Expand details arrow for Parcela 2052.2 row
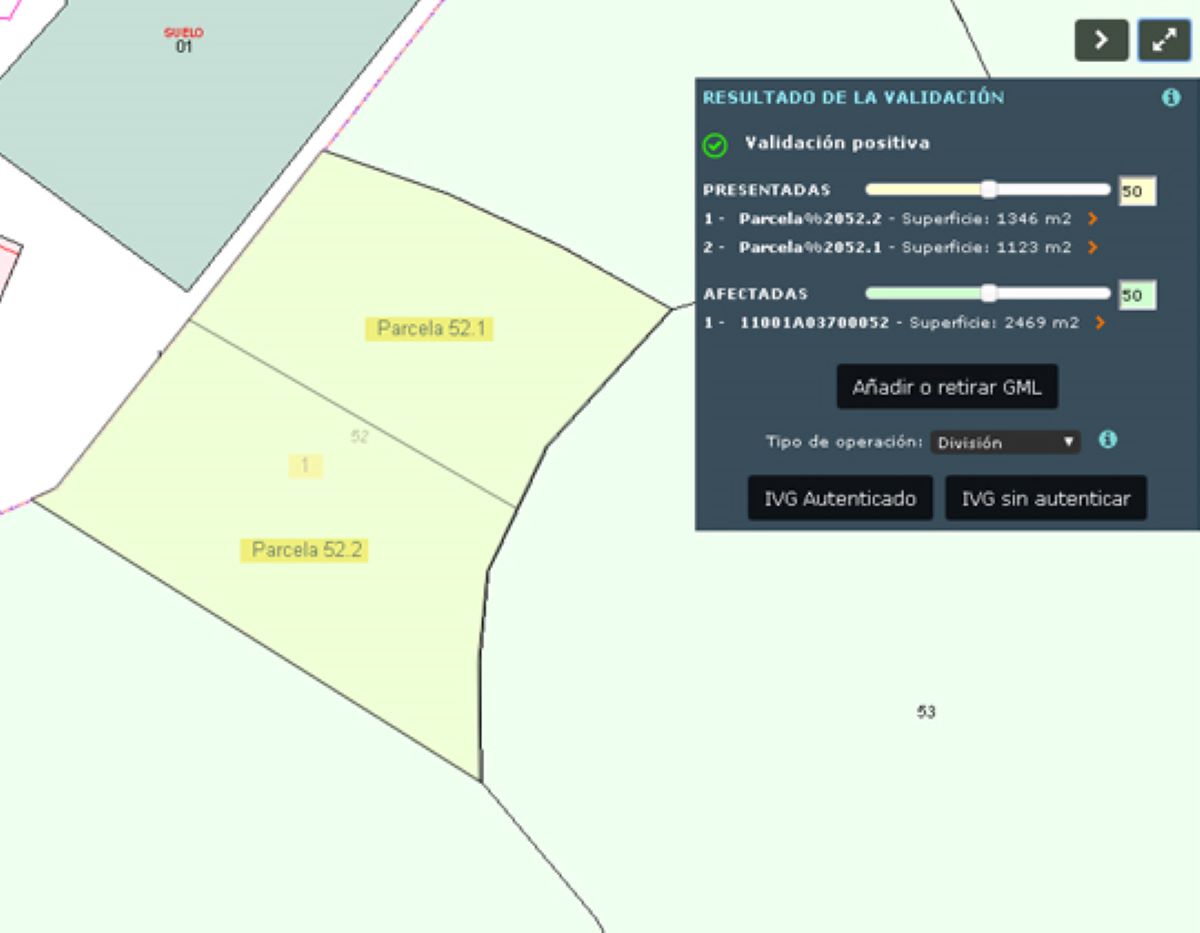This screenshot has width=1200, height=933. [1092, 219]
